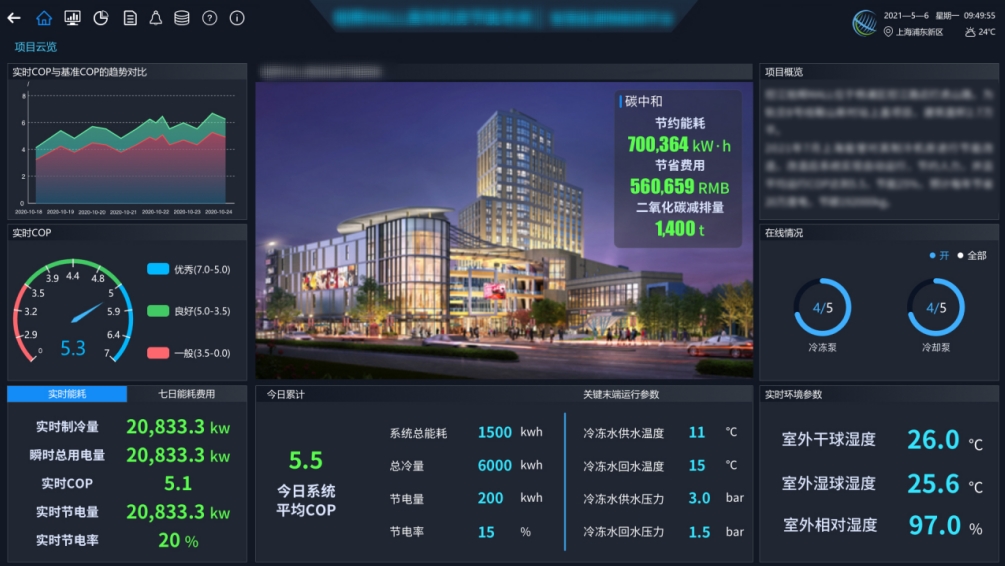Switch to the 实时能耗 tab
Viewport: 1005px width, 566px height.
[x=67, y=394]
